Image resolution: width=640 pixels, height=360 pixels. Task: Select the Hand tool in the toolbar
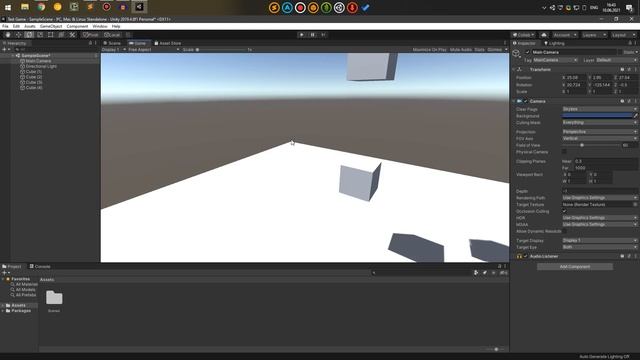(8, 35)
